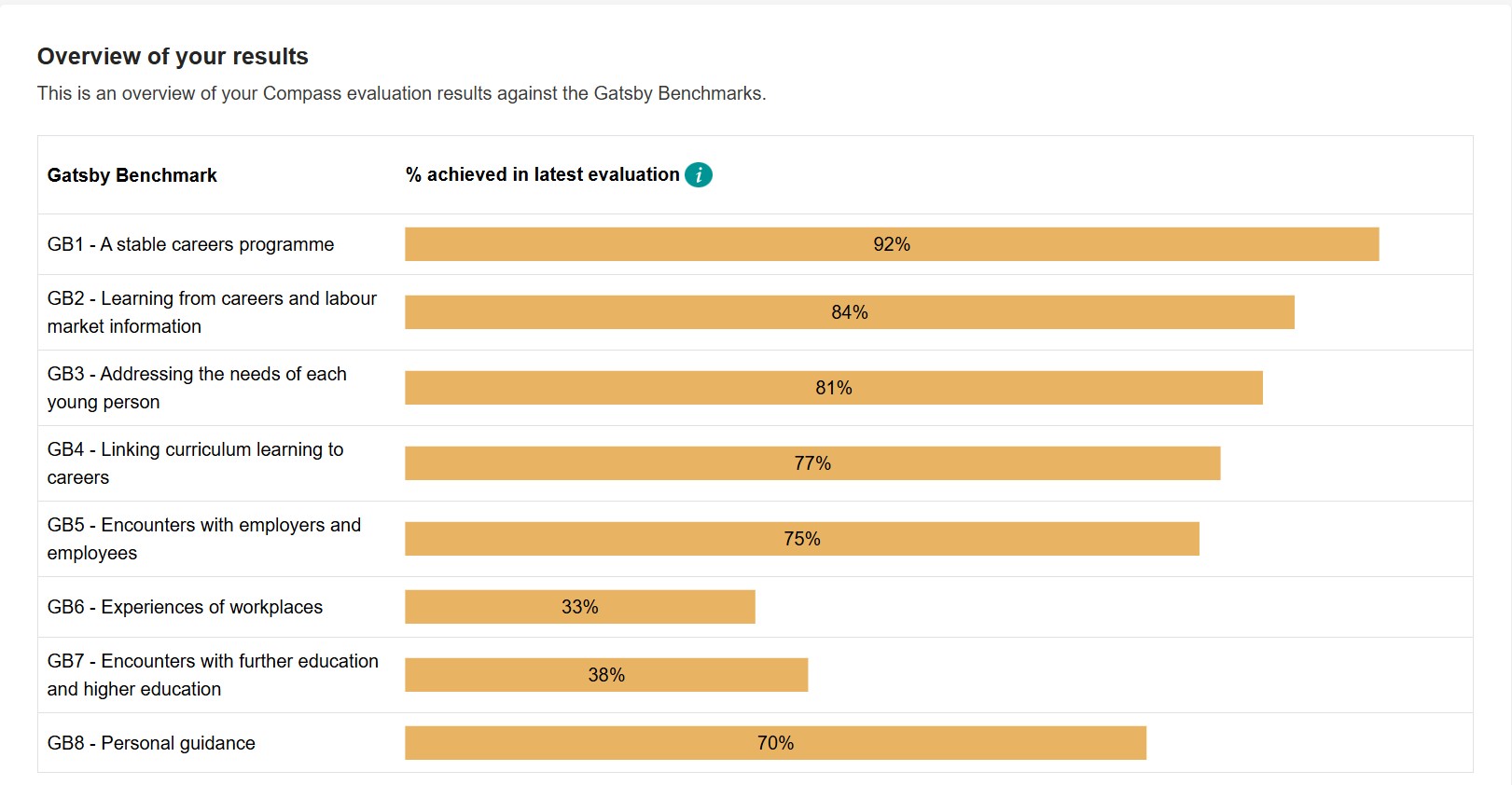This screenshot has height=785, width=1512.
Task: Click the GB1 92% progress bar
Action: pos(891,244)
